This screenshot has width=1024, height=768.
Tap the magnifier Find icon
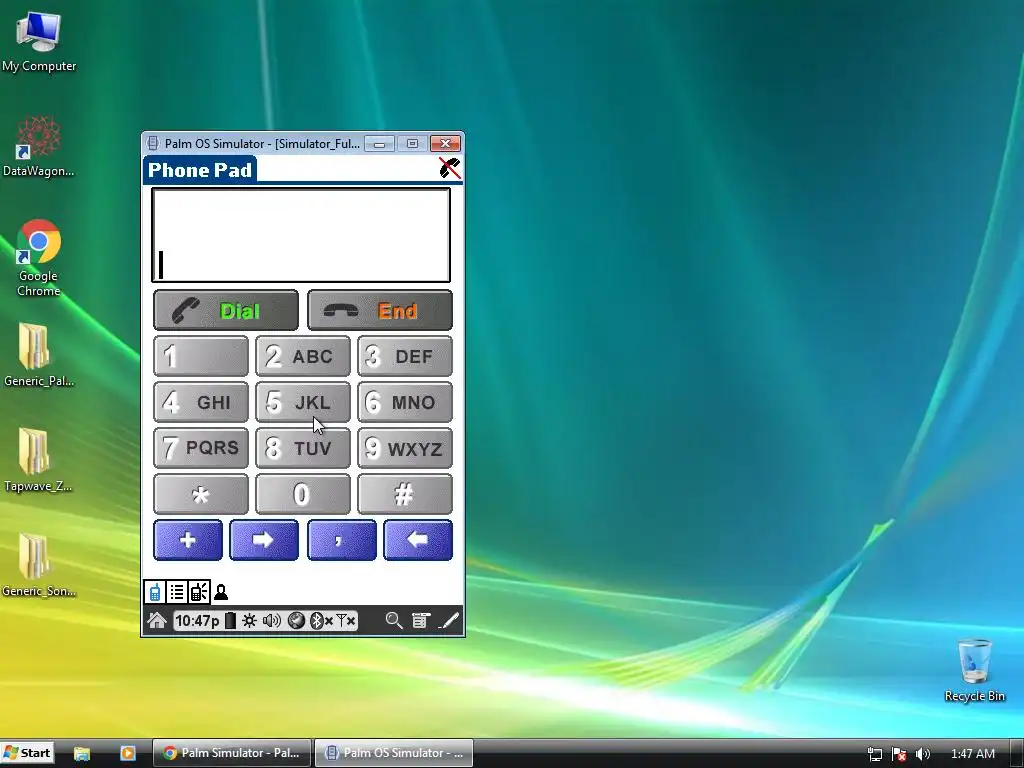pos(394,620)
